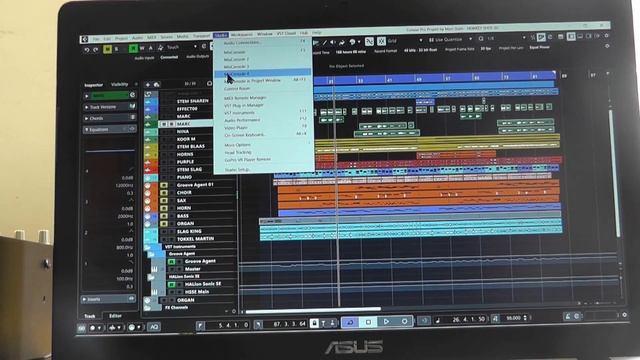The height and width of the screenshot is (360, 640).
Task: Expand the Chords inspector section
Action: [x=109, y=118]
